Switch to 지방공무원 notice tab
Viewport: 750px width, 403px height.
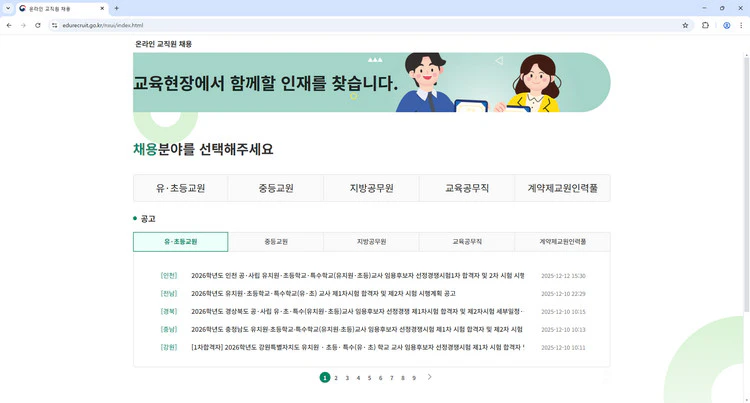pyautogui.click(x=372, y=242)
